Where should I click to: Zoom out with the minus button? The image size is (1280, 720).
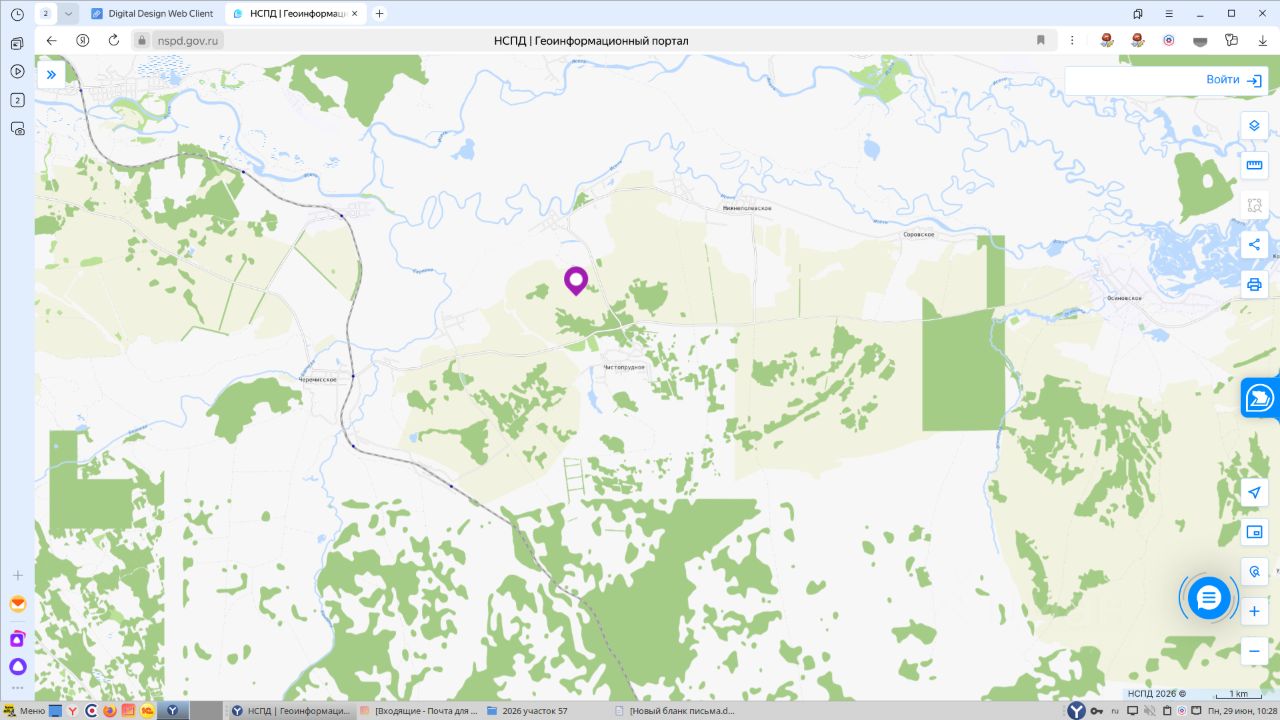coord(1254,651)
